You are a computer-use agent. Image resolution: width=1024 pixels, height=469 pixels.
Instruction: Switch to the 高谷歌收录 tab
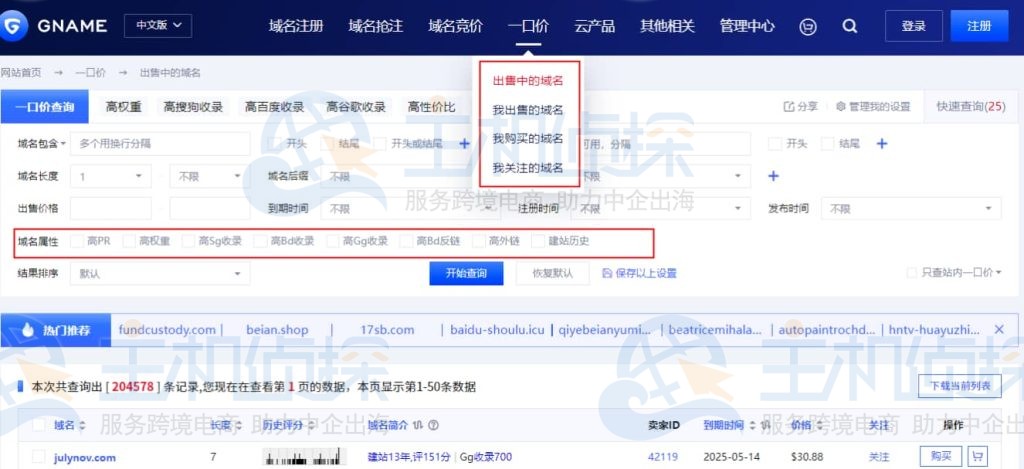pyautogui.click(x=356, y=107)
